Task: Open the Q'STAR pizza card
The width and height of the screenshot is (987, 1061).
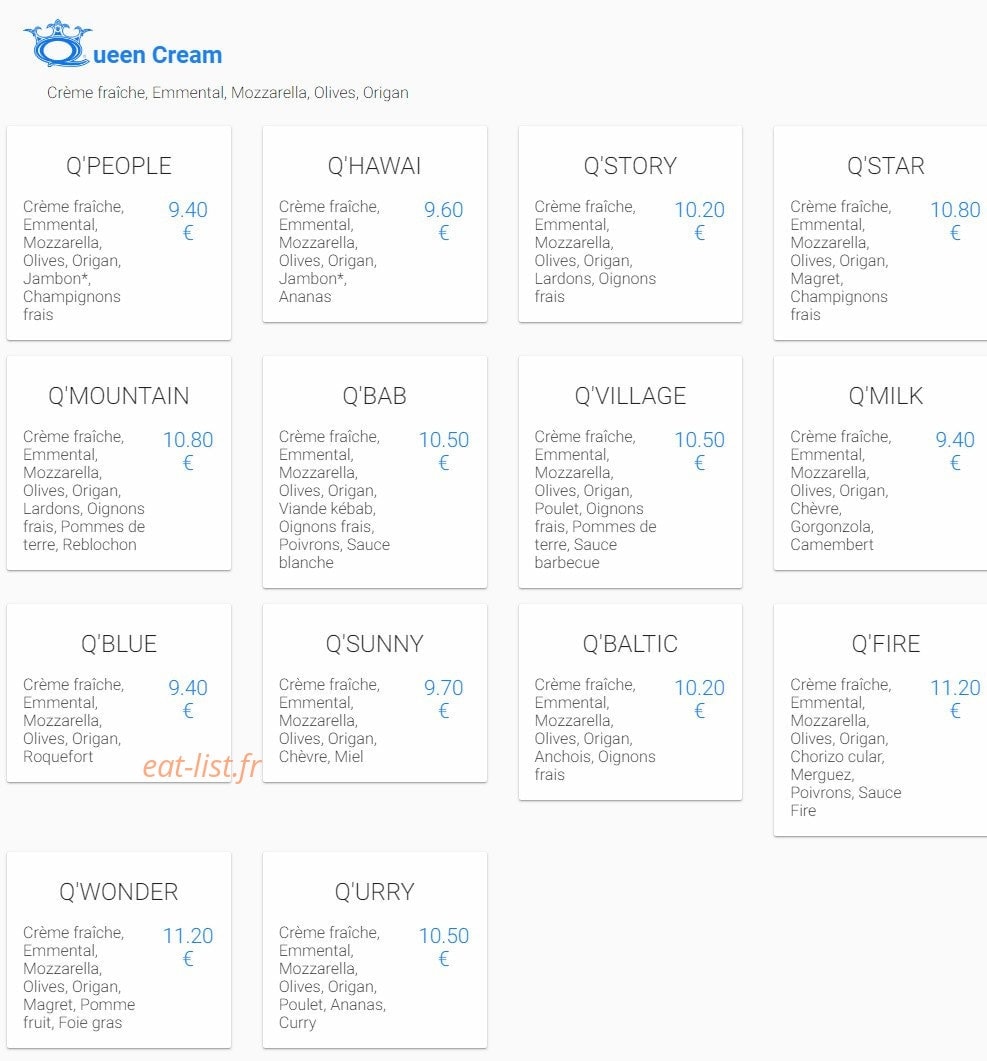Action: pos(880,233)
